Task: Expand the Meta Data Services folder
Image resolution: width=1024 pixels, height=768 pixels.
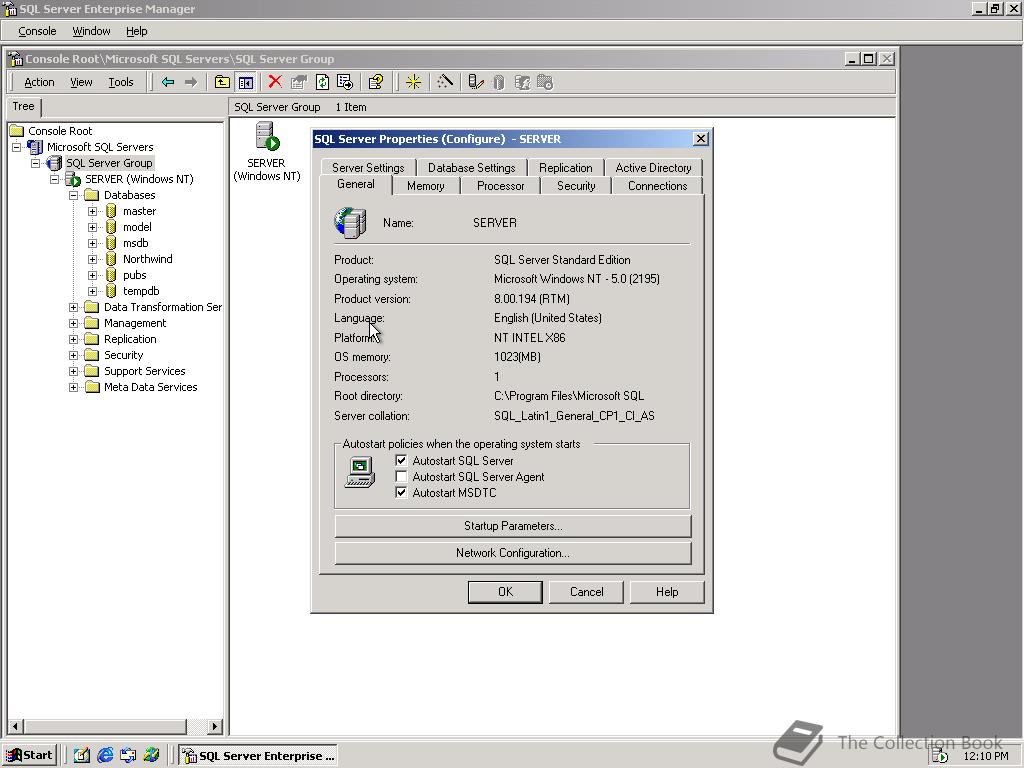Action: pyautogui.click(x=74, y=387)
